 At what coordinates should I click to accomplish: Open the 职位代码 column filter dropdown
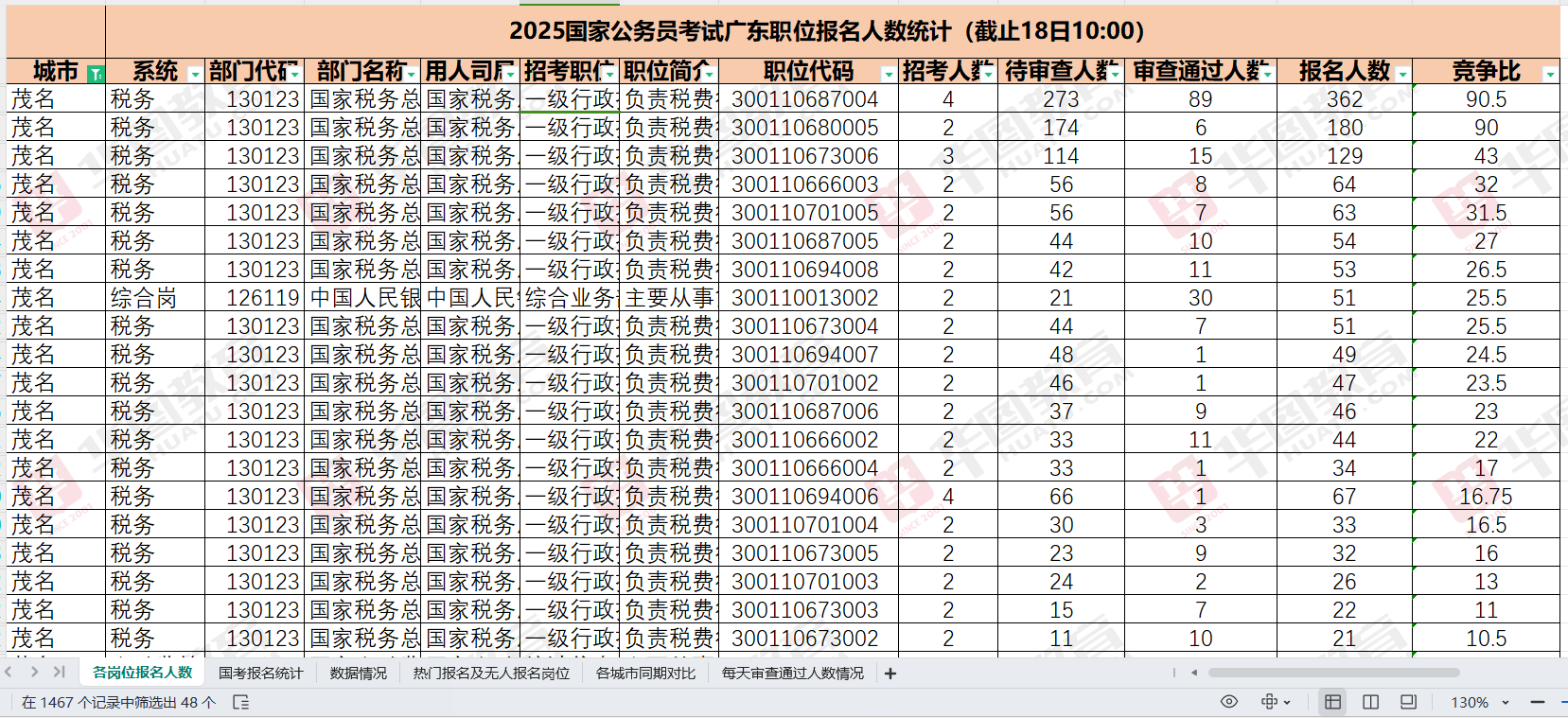tap(889, 74)
